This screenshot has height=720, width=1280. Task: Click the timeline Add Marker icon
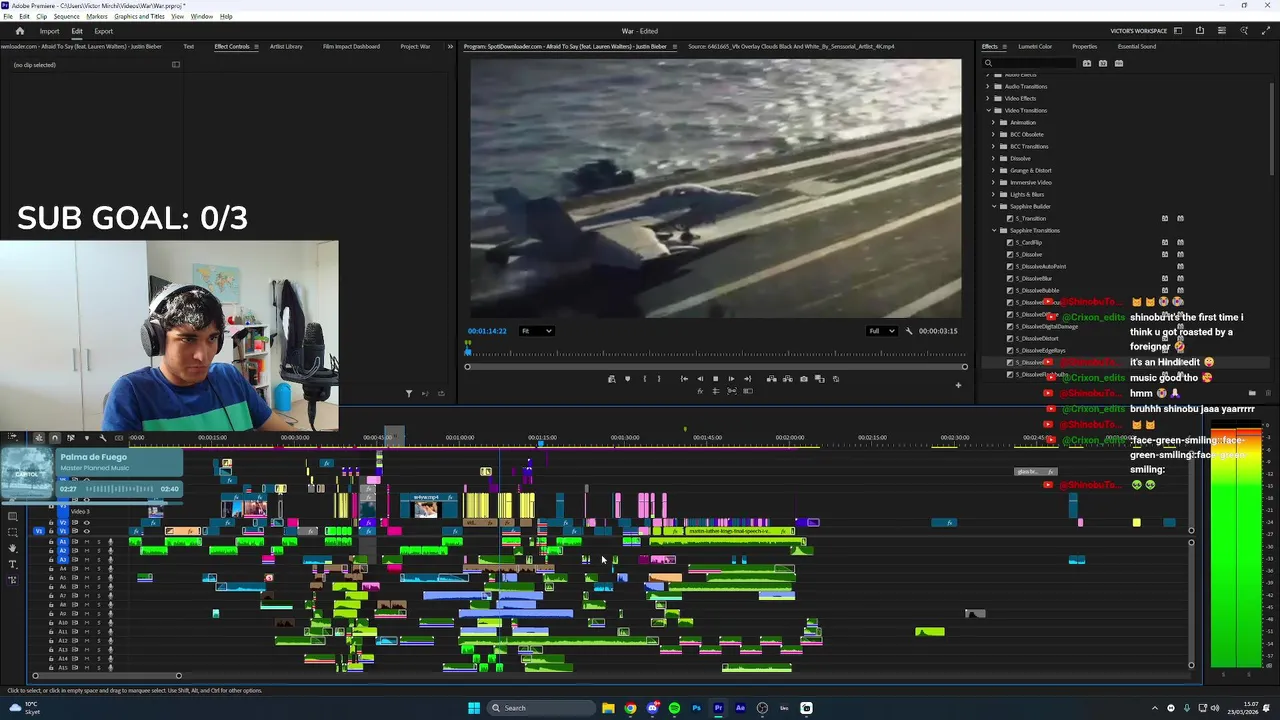87,437
